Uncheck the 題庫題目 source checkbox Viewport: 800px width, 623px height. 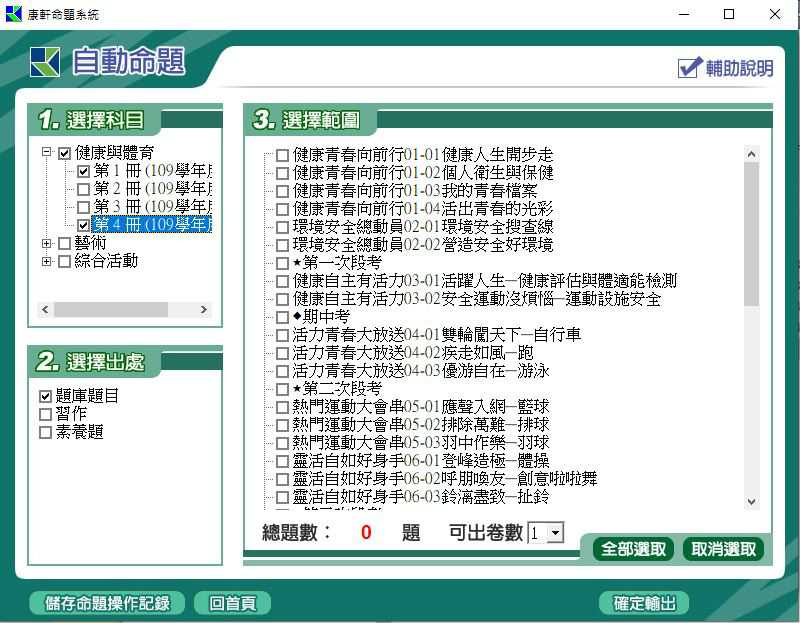(45, 396)
